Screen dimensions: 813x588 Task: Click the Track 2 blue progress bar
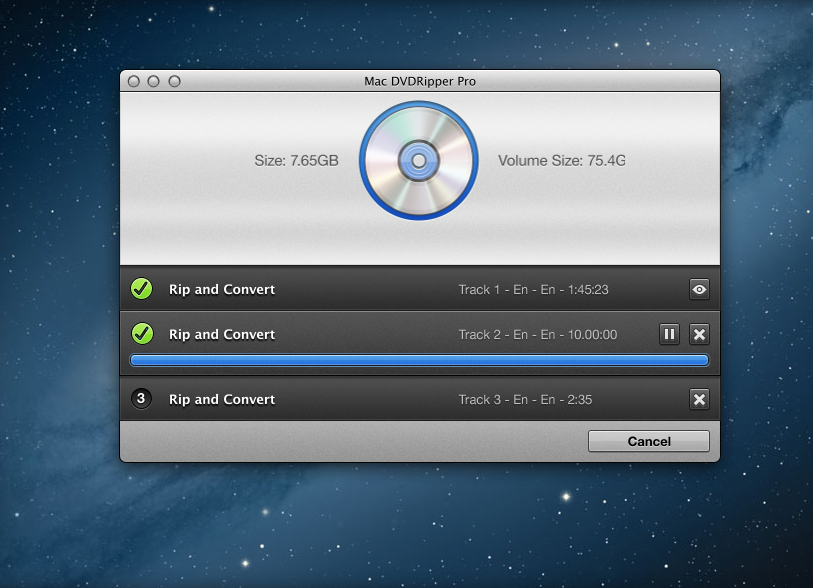click(419, 360)
